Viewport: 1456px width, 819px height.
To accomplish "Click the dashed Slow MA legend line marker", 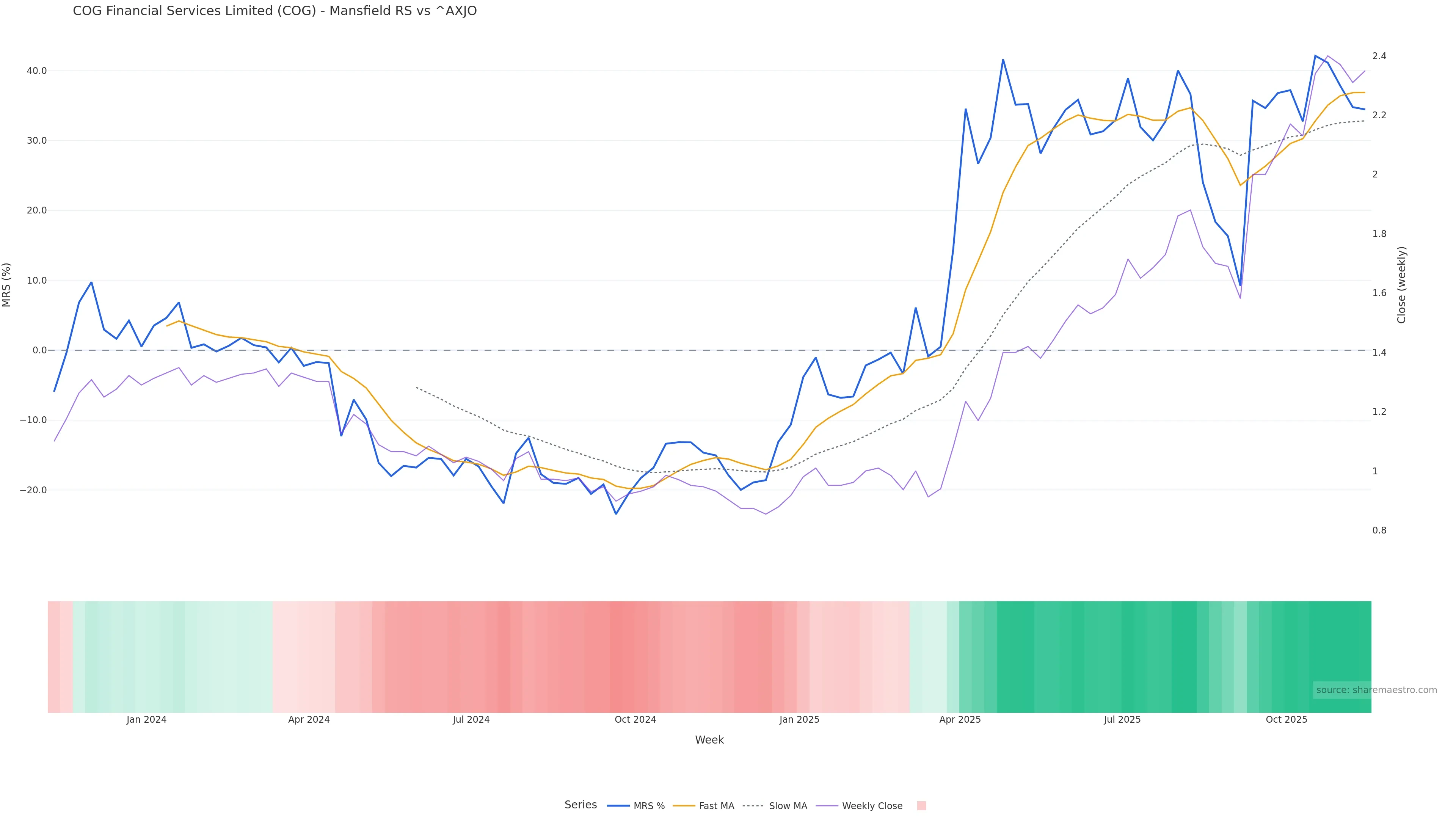I will (753, 806).
